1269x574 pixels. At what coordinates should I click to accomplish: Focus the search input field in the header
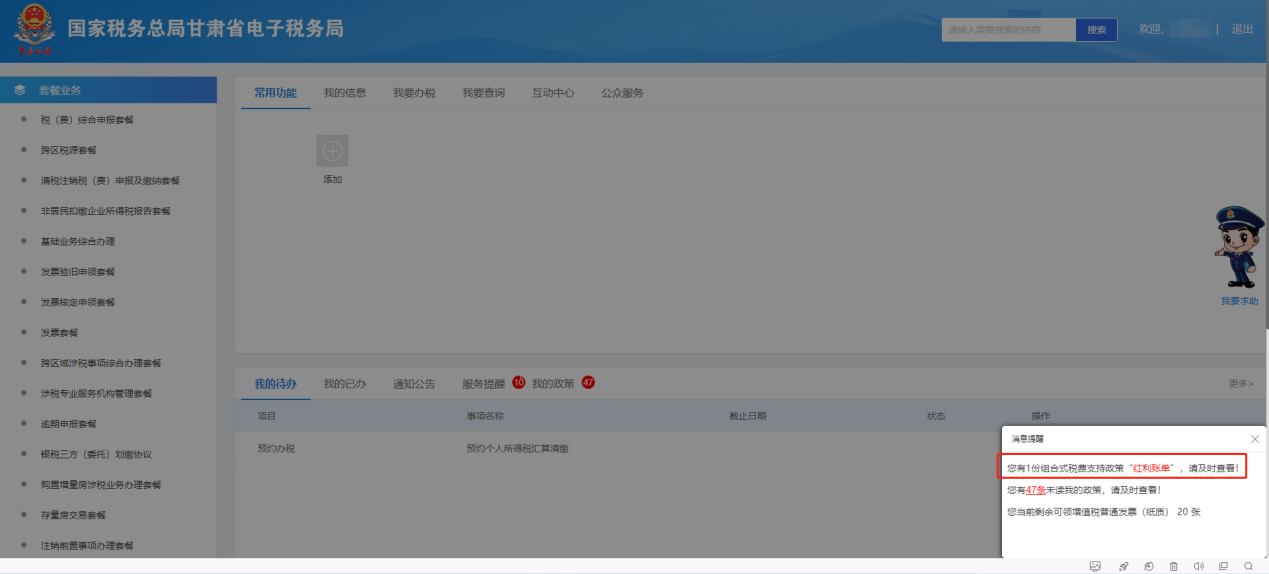tap(1008, 30)
